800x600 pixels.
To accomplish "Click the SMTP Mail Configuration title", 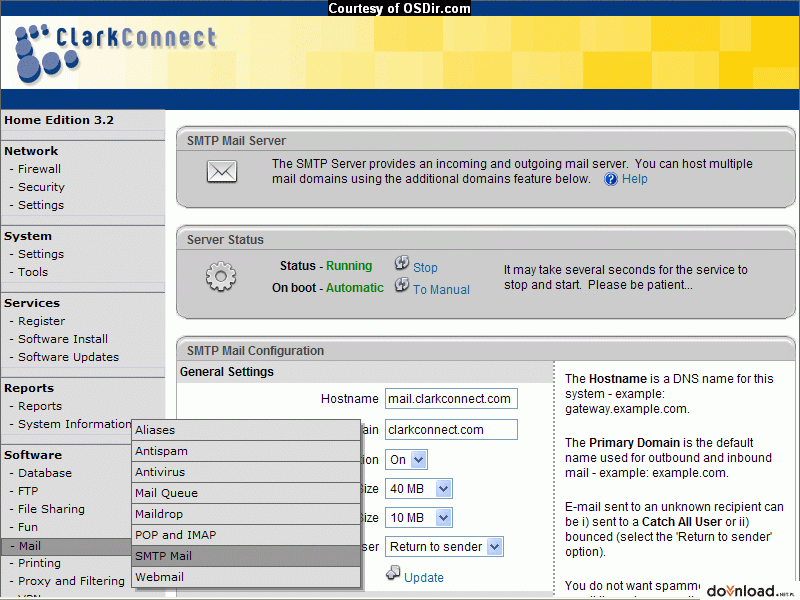I will tap(255, 351).
